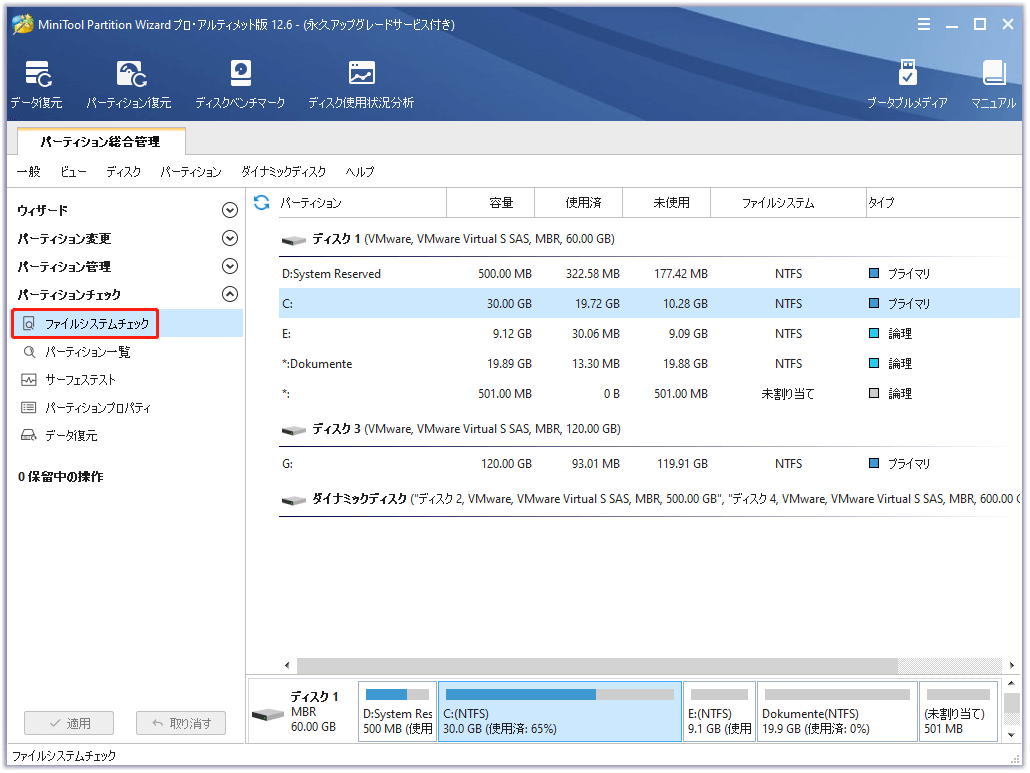Sort by the 使用済 column header
The width and height of the screenshot is (1030, 773).
coord(579,202)
